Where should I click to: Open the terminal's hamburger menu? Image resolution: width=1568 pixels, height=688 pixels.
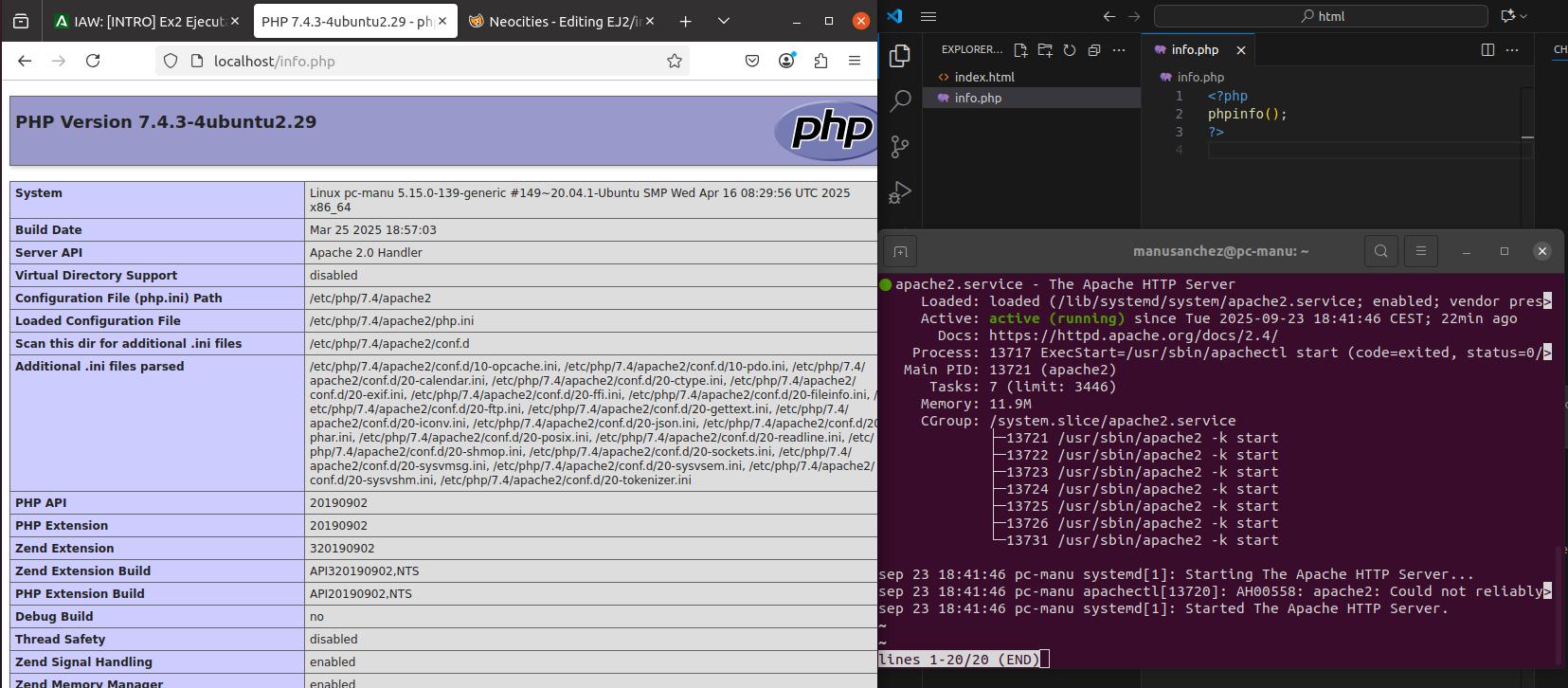(1420, 251)
